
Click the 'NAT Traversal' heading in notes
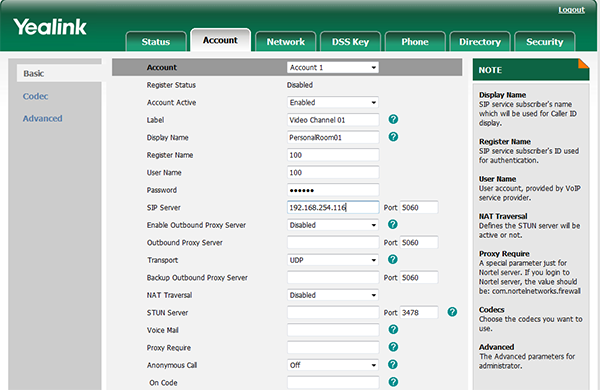tap(503, 216)
